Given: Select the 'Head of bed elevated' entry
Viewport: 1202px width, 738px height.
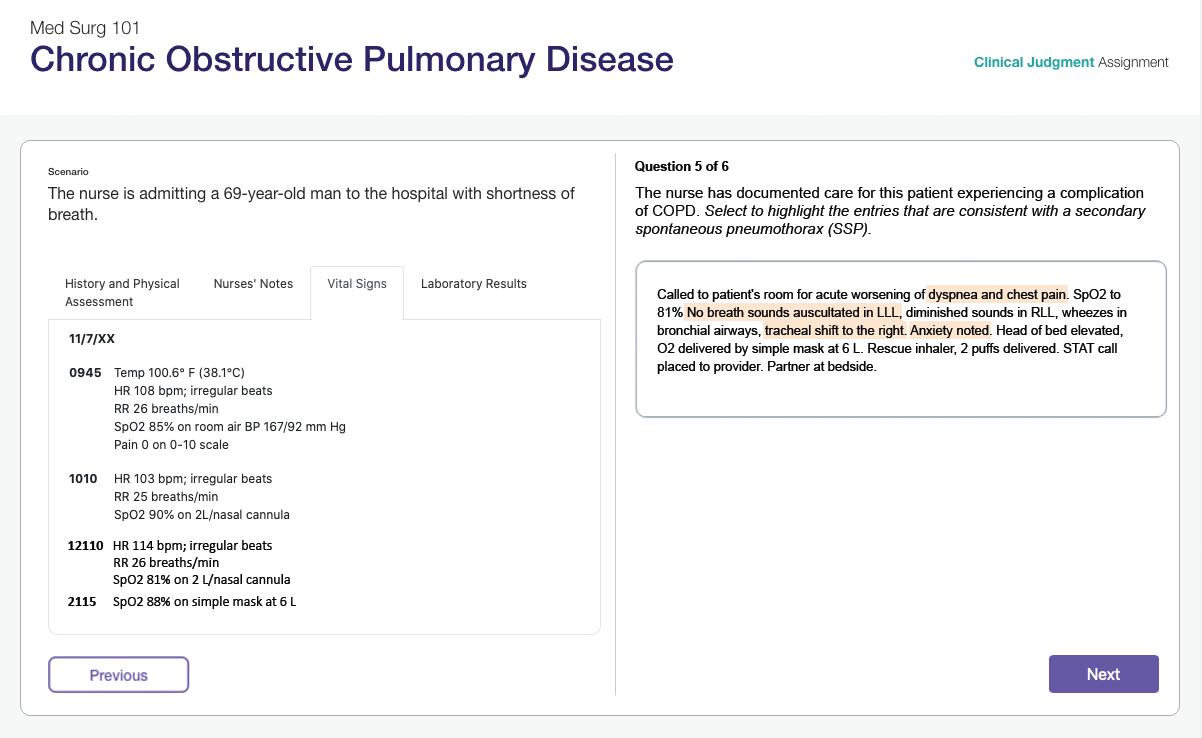Looking at the screenshot, I should tap(1058, 330).
